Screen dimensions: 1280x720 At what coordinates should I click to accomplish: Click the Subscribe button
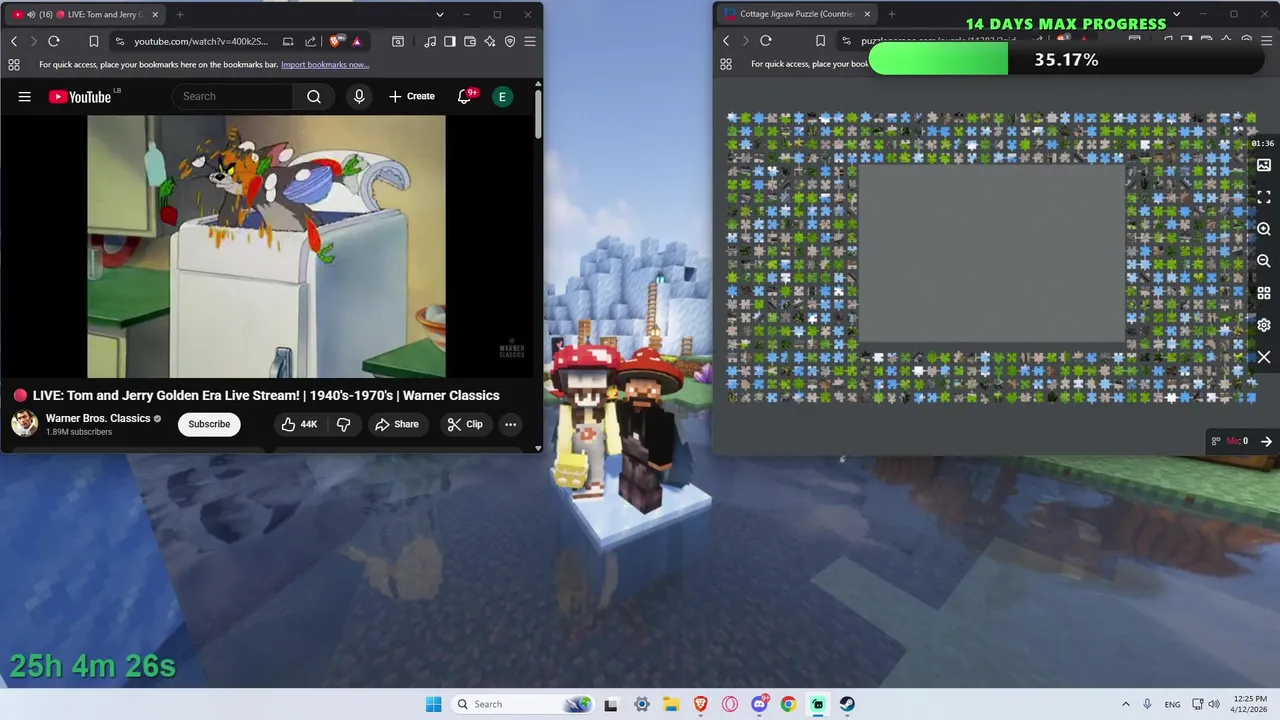click(x=209, y=424)
